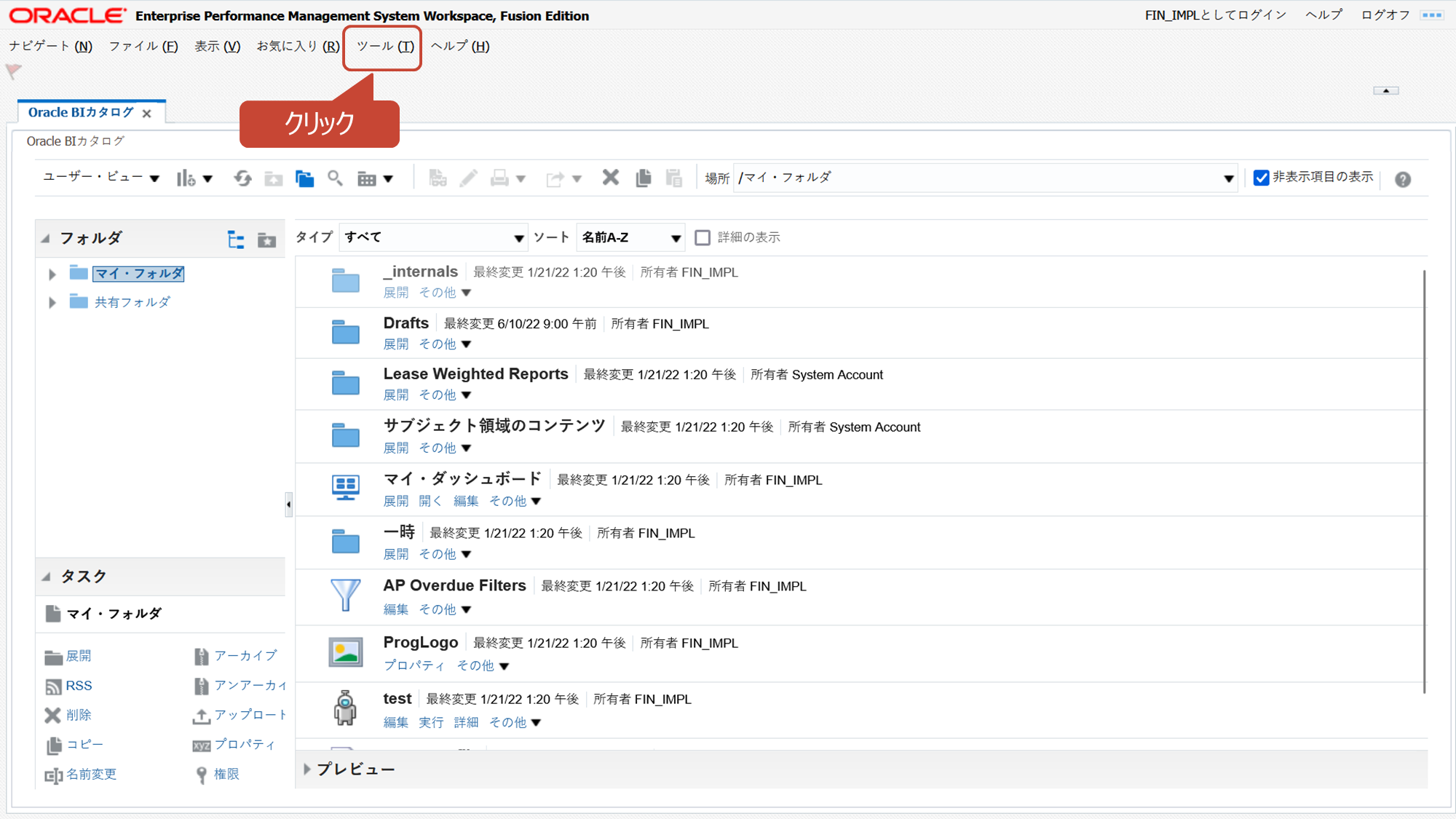Collapse the フォルダ panel section
This screenshot has height=819, width=1456.
coord(46,238)
